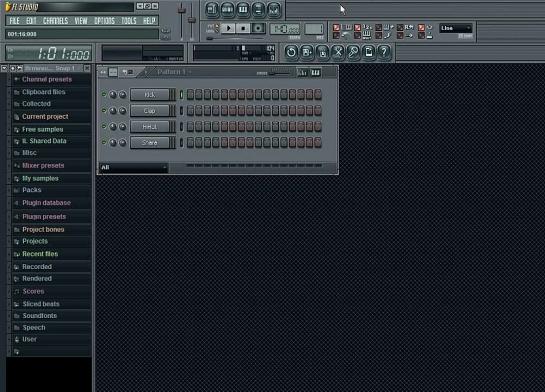Mute the Clap channel green light

click(x=104, y=110)
